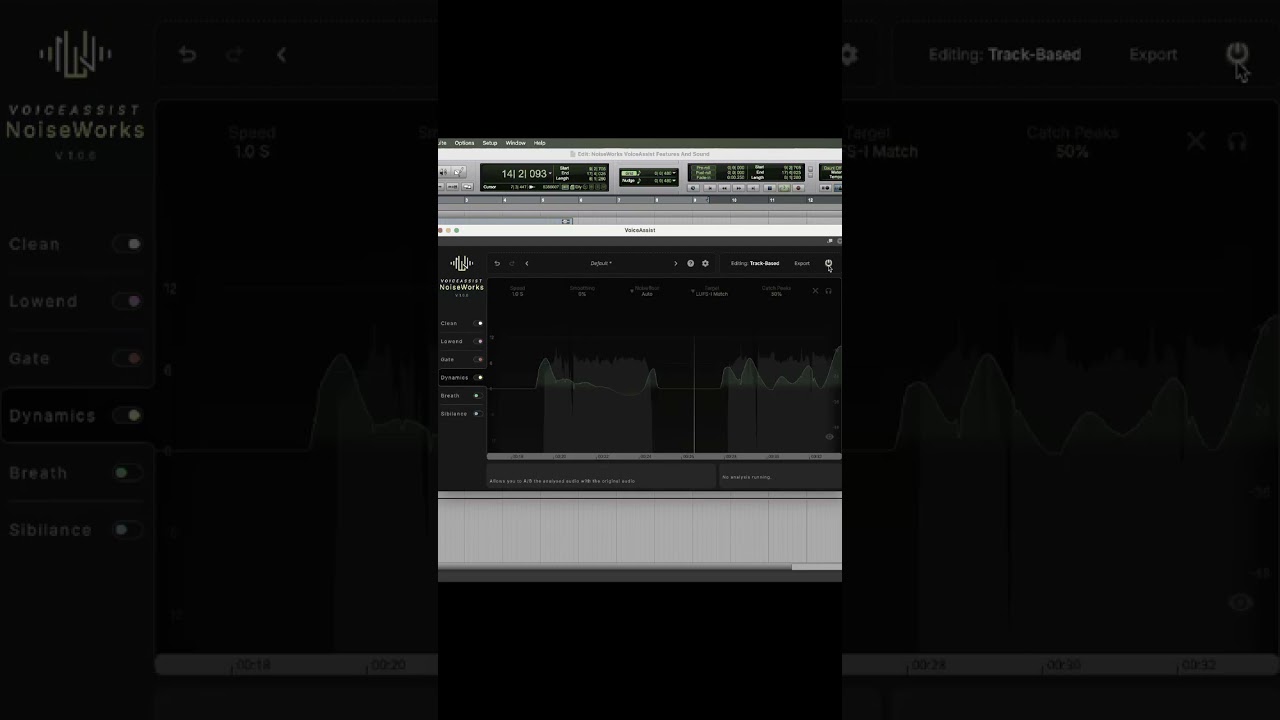
Task: Click the Pro Tools main counter 14|2|093
Action: point(524,174)
